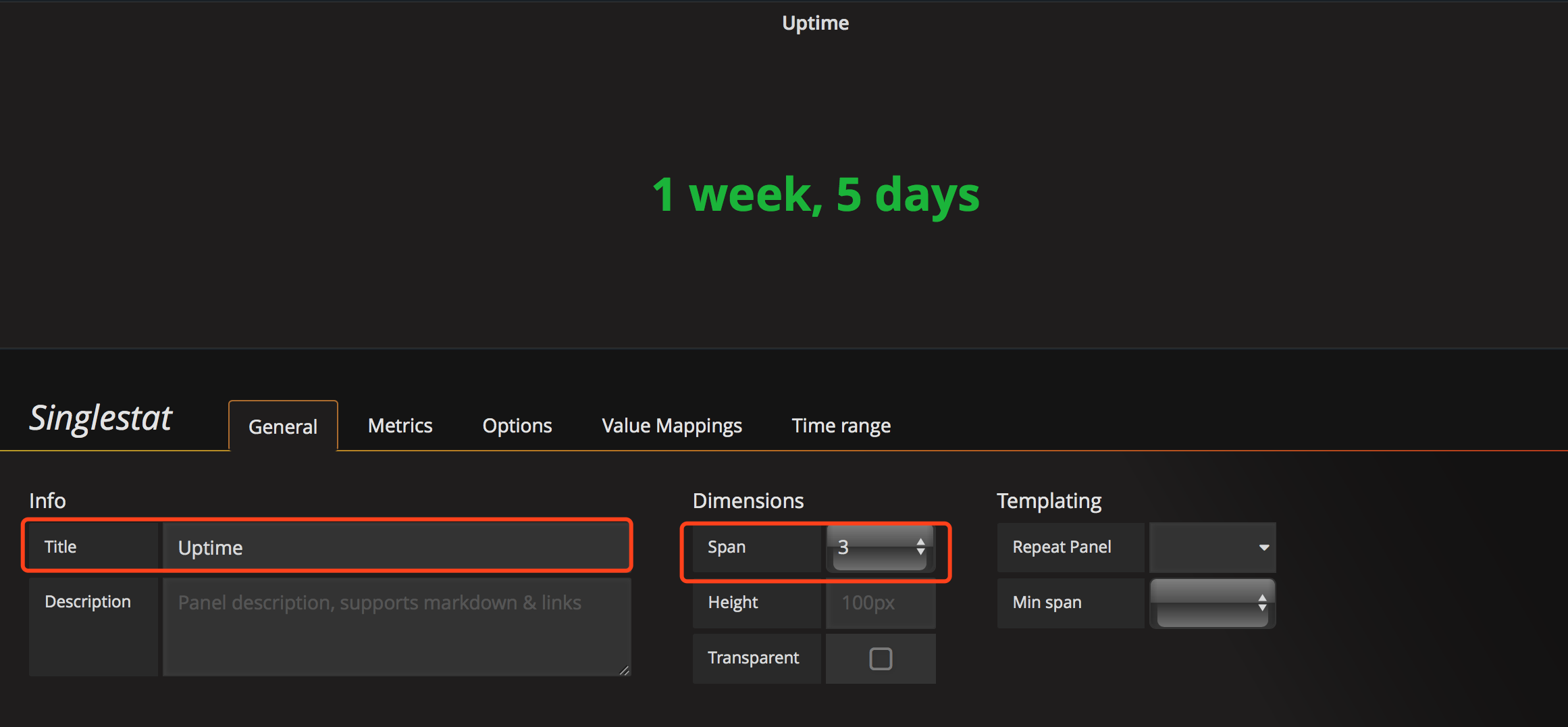
Task: Open the Span value selector
Action: click(881, 547)
